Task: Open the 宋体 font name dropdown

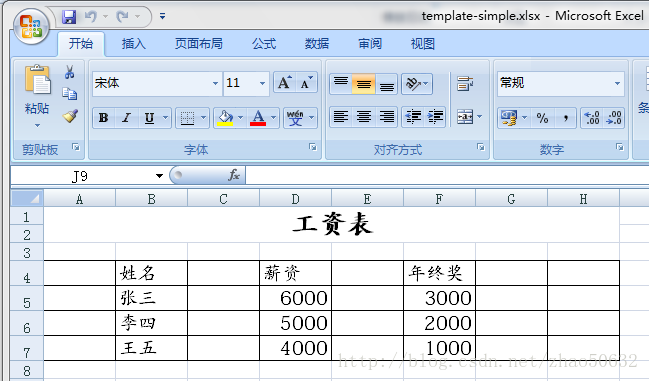Action: tap(215, 84)
